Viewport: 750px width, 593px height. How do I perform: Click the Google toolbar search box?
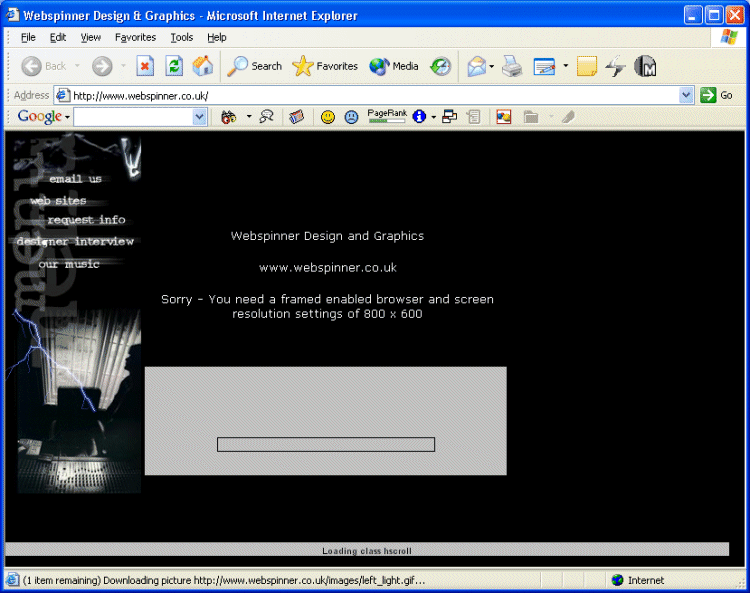133,117
